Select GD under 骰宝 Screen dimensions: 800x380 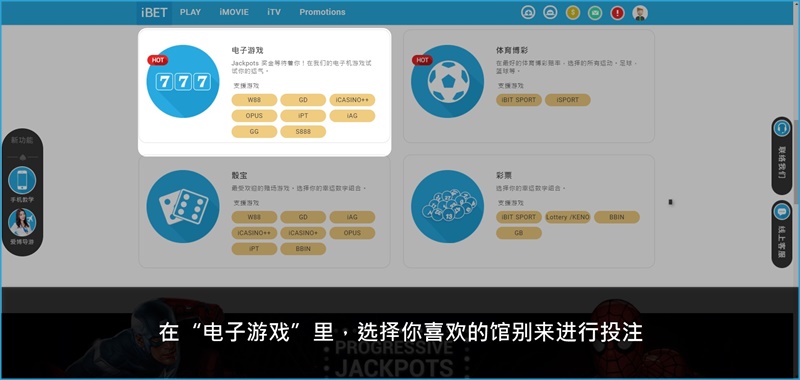303,217
